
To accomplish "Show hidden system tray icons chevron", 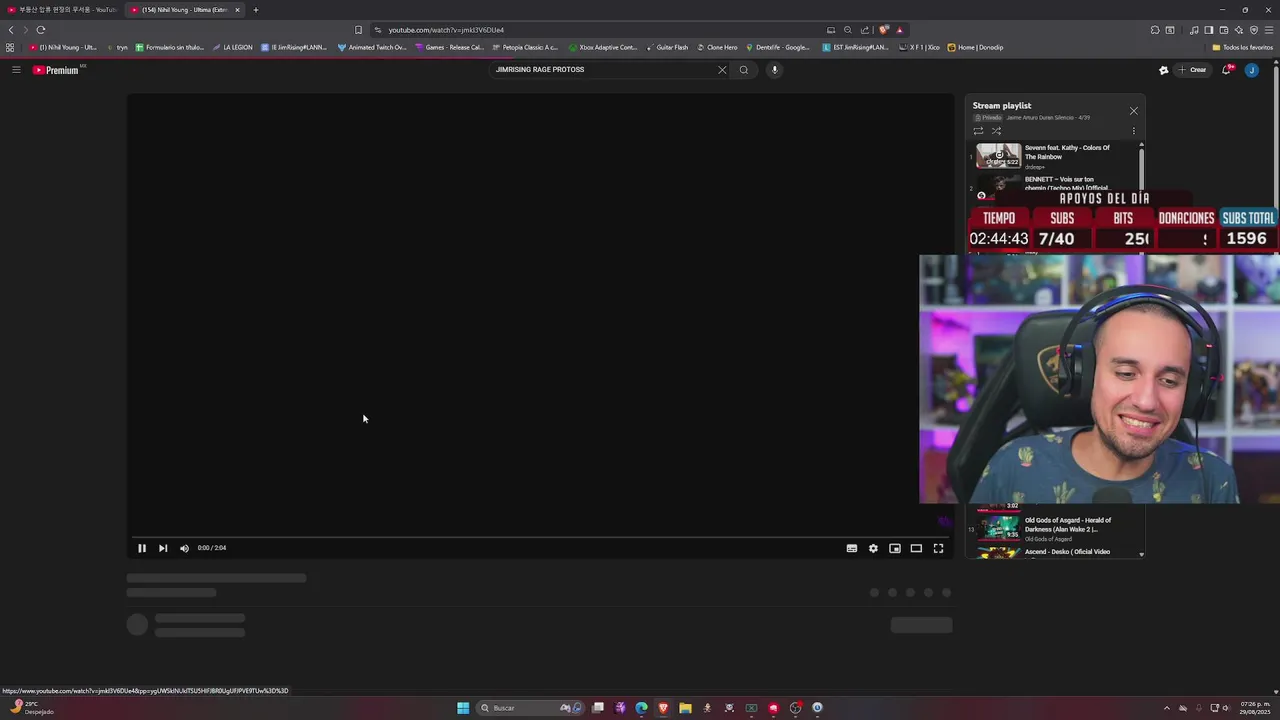I will tap(1166, 708).
